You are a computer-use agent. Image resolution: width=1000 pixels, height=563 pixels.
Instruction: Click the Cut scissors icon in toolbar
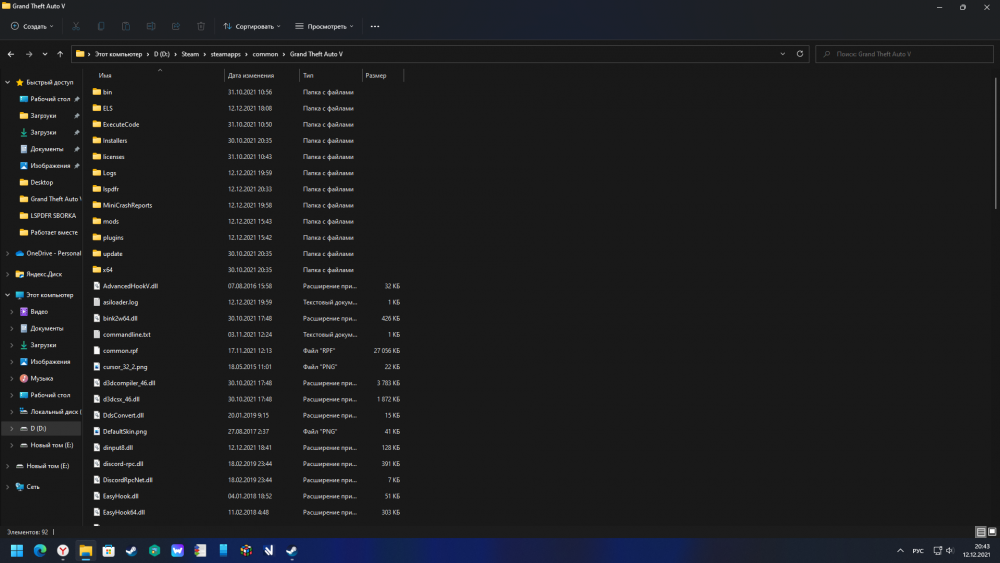click(76, 26)
